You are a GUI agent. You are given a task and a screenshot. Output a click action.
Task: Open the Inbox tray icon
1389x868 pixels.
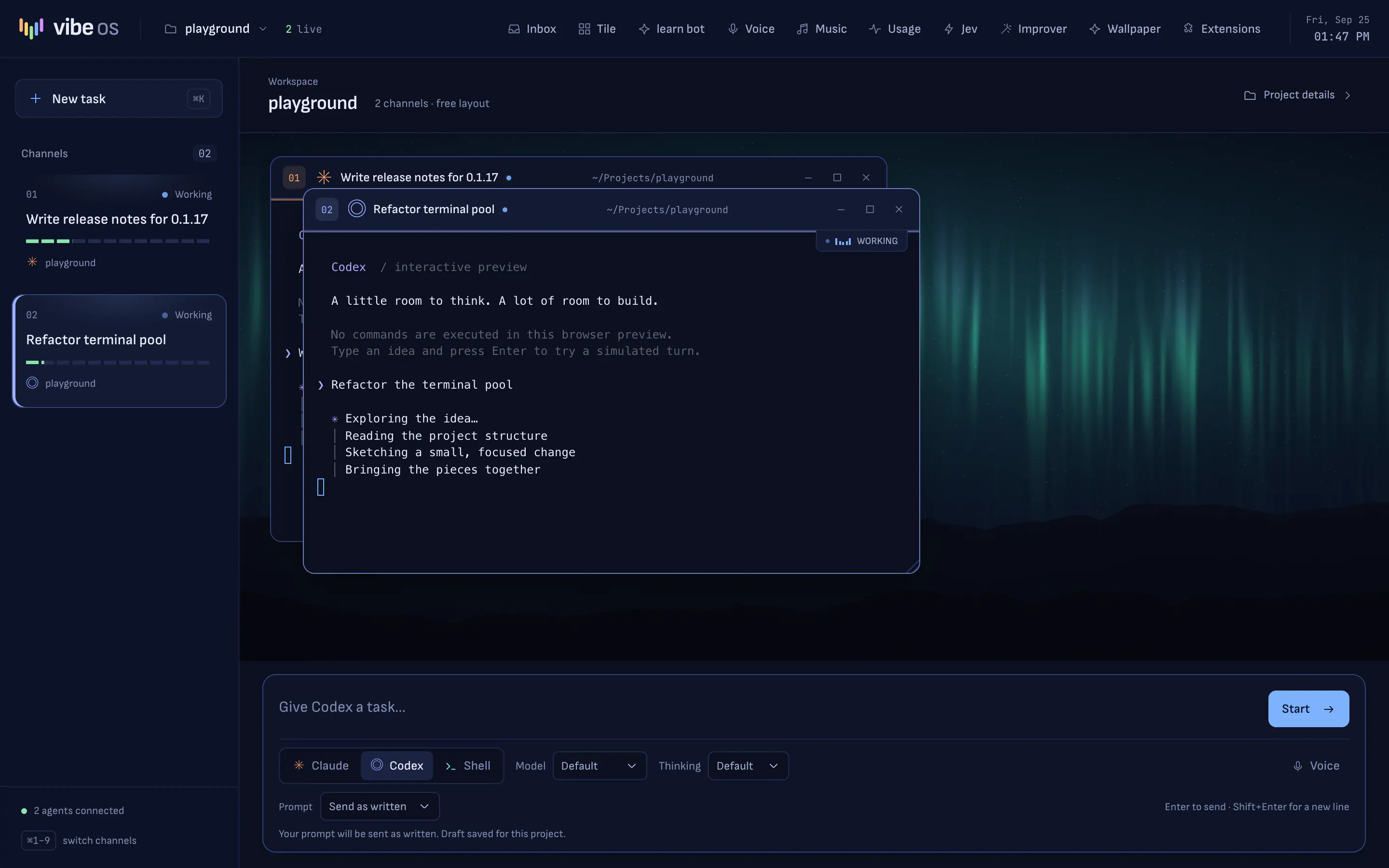click(x=514, y=29)
